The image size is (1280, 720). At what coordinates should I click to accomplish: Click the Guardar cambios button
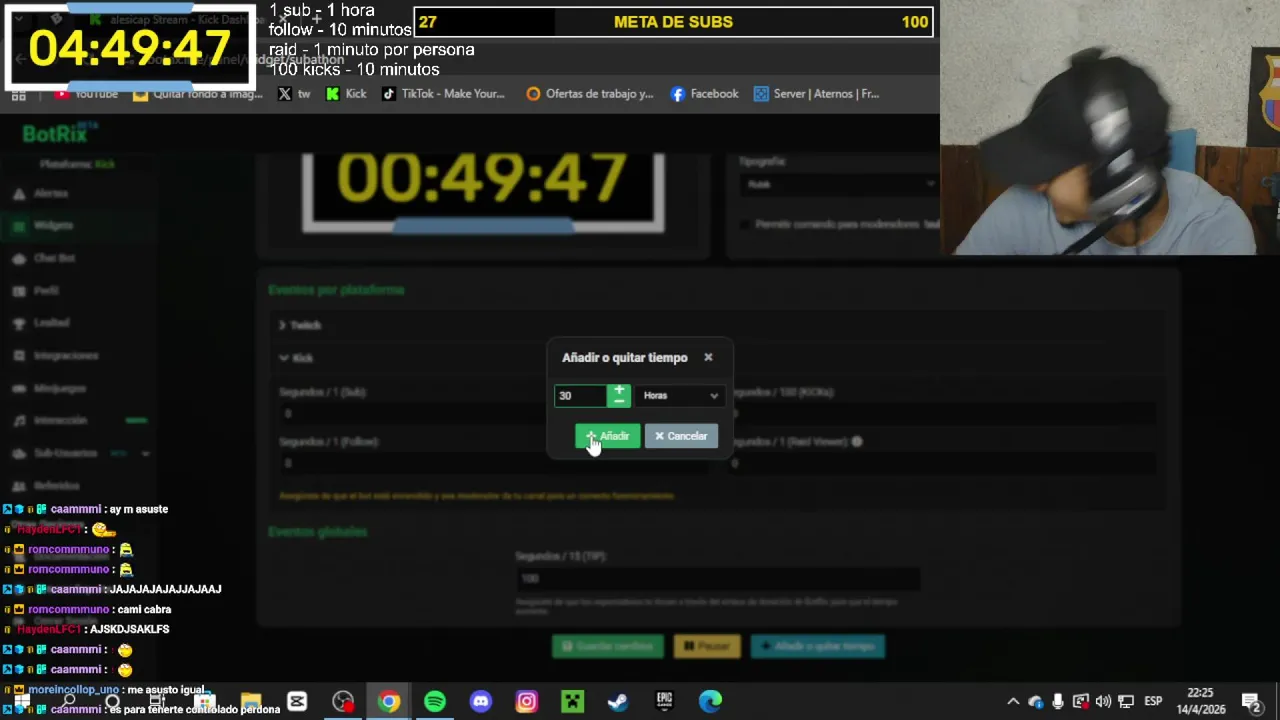point(608,646)
